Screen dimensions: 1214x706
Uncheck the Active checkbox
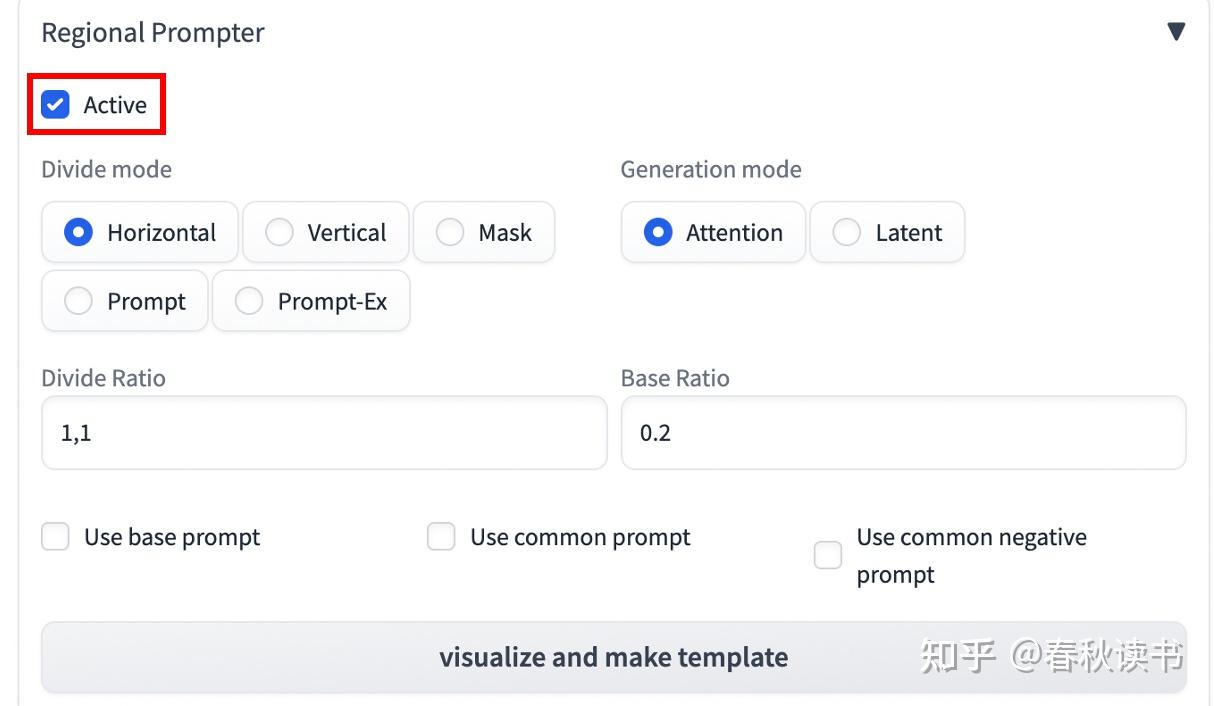point(55,104)
